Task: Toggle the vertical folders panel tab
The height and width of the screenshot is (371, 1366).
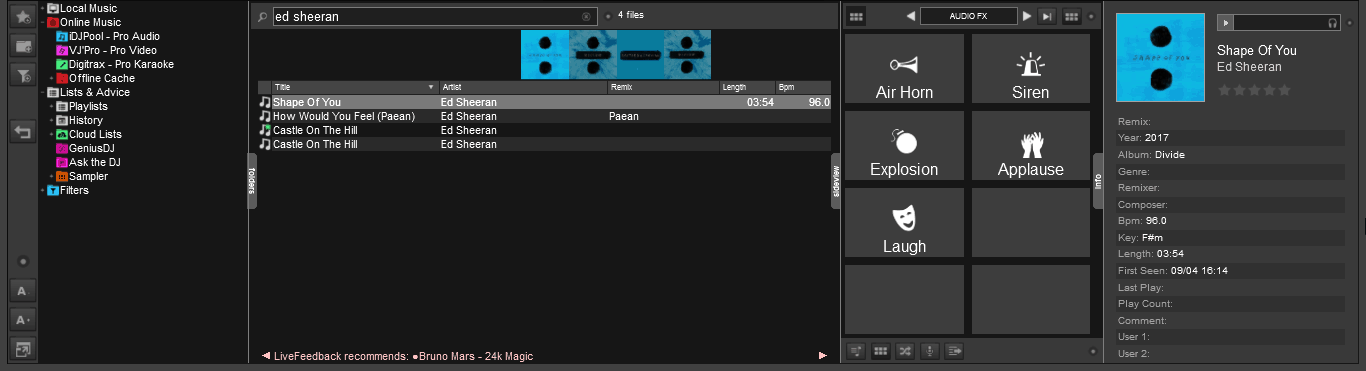Action: click(252, 181)
